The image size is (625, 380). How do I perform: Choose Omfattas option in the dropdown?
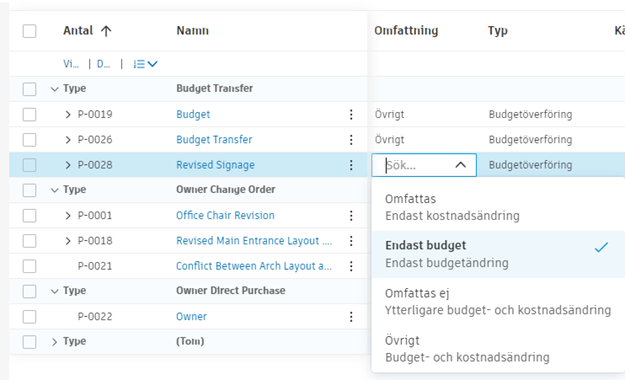[497, 207]
